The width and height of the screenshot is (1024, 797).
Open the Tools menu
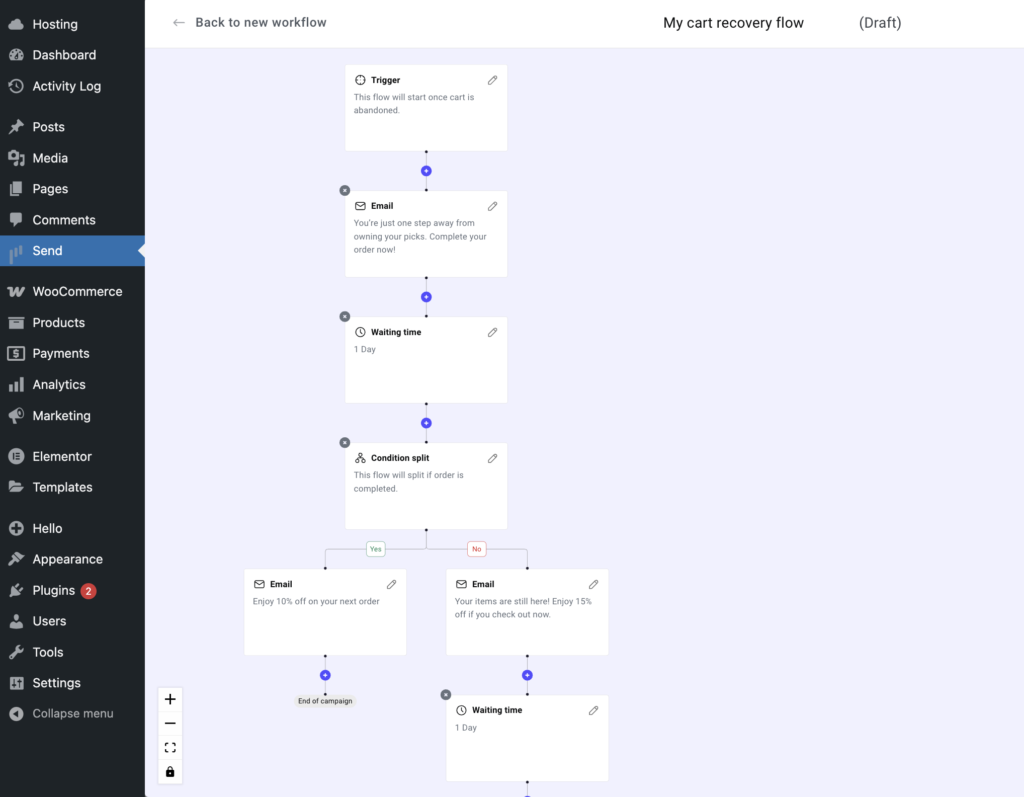point(72,652)
